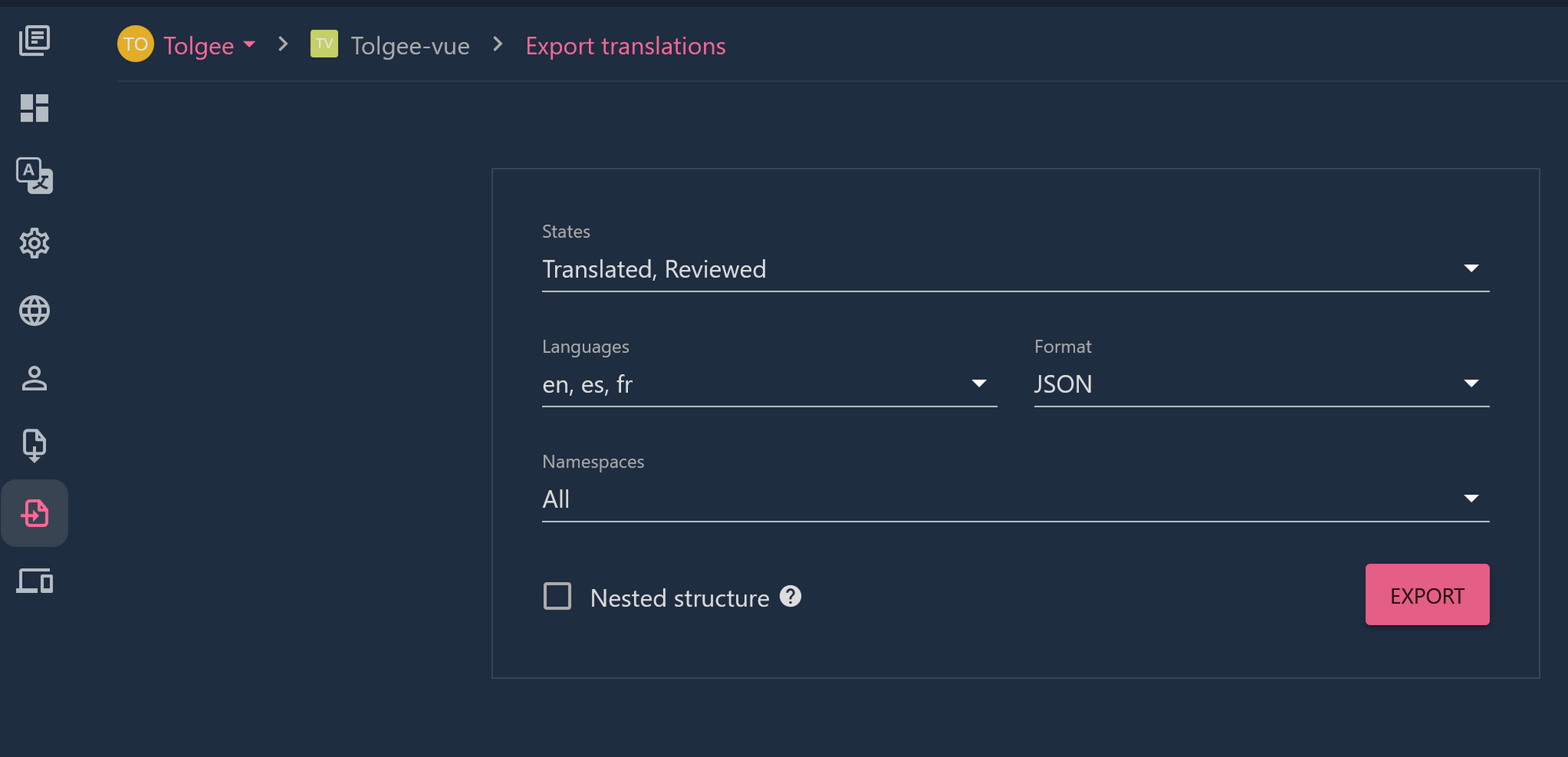1568x757 pixels.
Task: Open the Tolgee organization menu
Action: tap(198, 45)
